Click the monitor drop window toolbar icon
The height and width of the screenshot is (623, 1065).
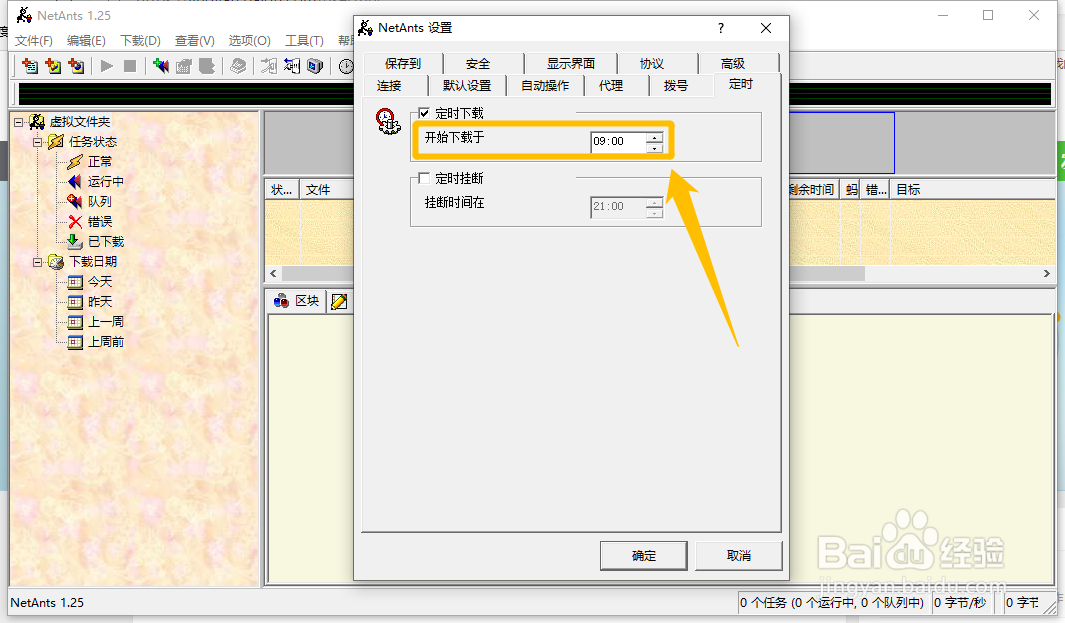point(315,66)
